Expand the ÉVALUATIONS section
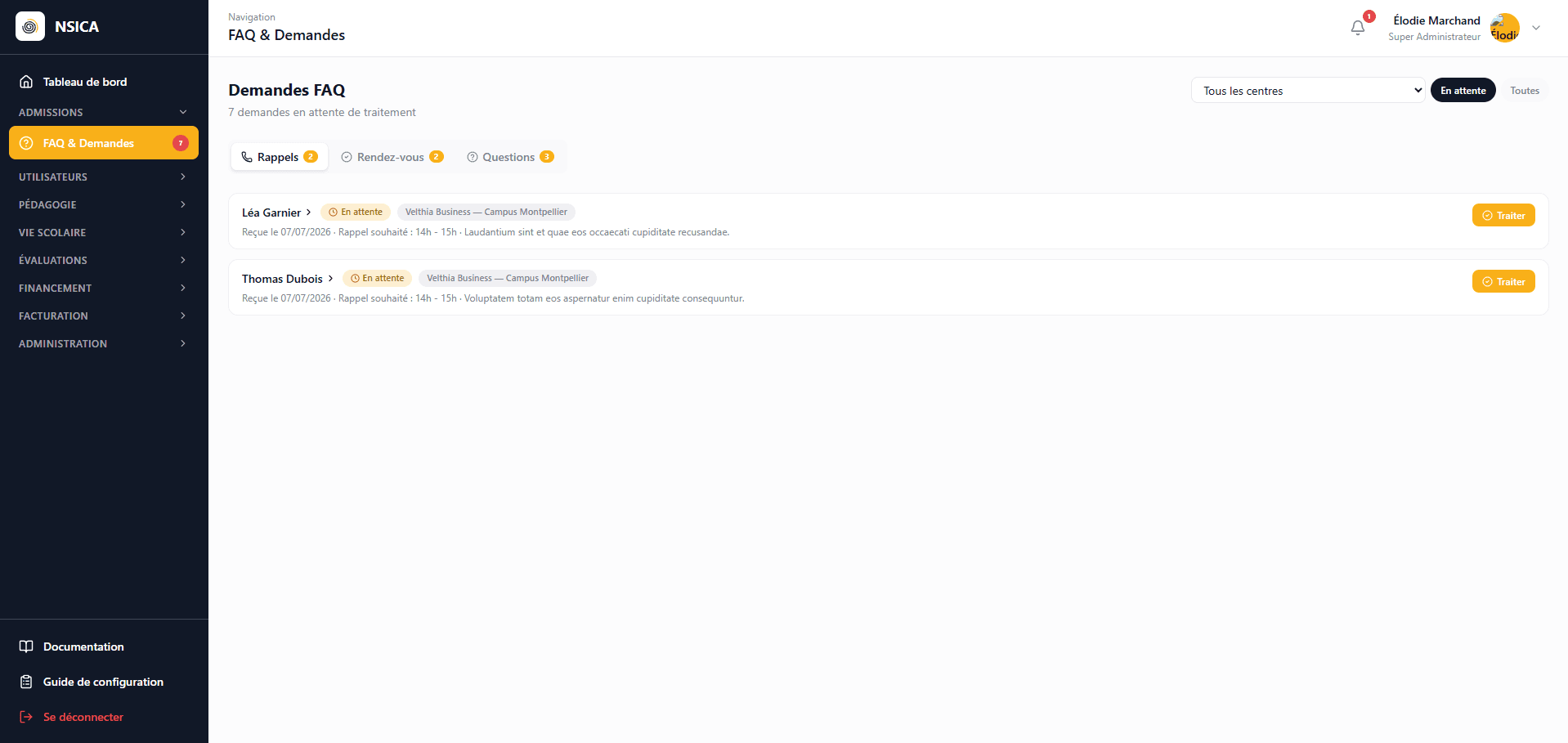 pyautogui.click(x=104, y=260)
